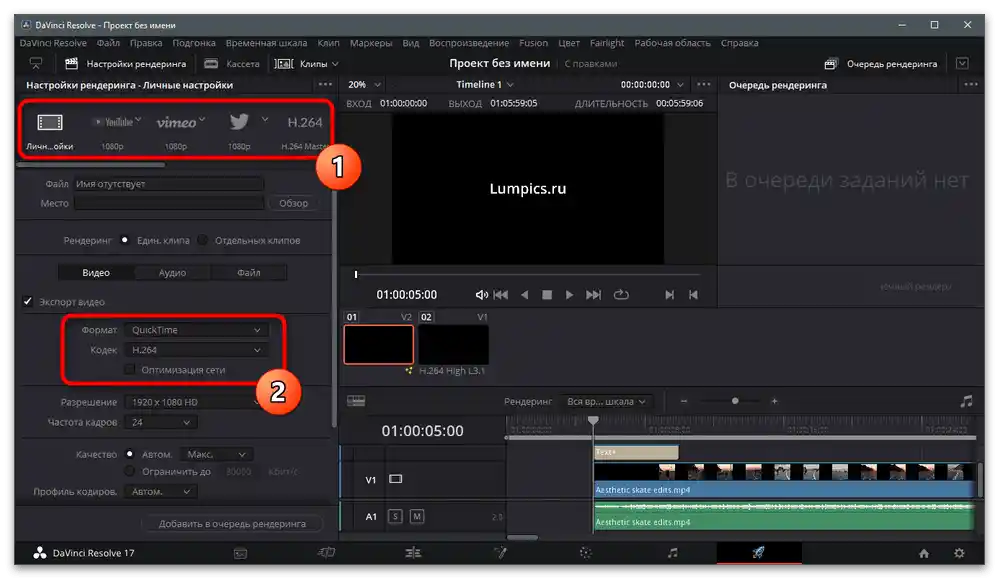This screenshot has height=579, width=999.
Task: Toggle the Render Queue panel button
Action: coord(881,64)
